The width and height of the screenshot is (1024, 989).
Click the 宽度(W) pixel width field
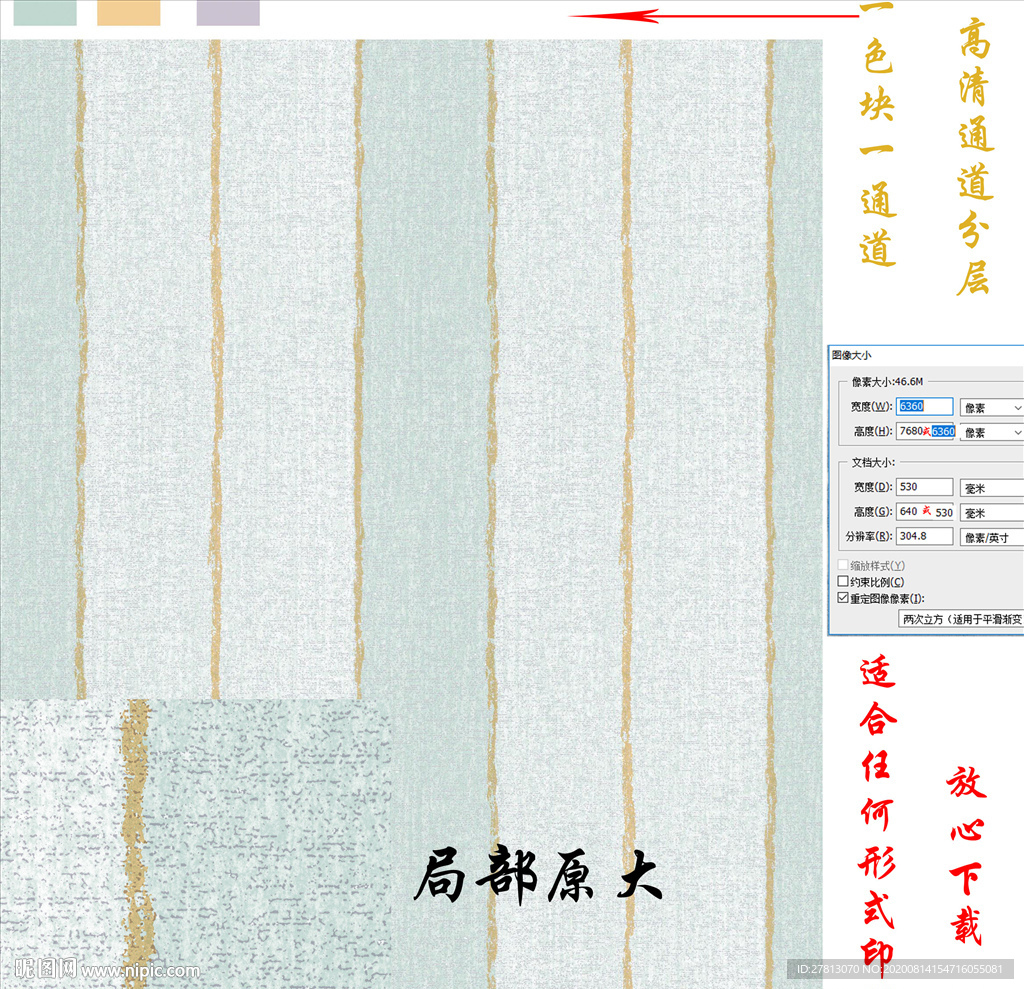tap(924, 406)
